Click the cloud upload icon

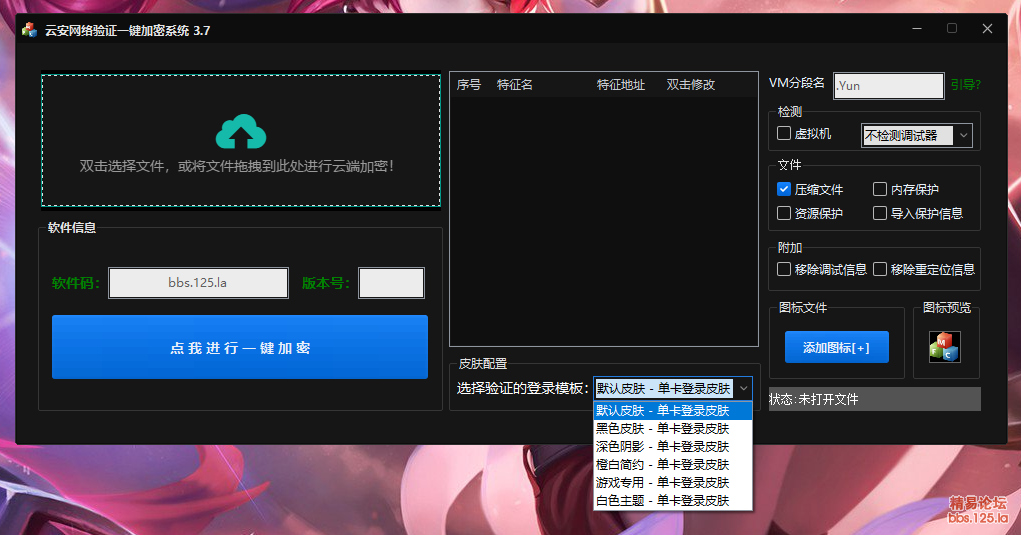[240, 132]
